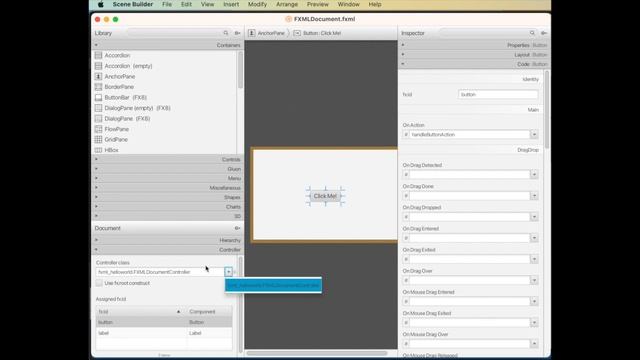
Task: Expand the 3D library section
Action: [x=167, y=216]
